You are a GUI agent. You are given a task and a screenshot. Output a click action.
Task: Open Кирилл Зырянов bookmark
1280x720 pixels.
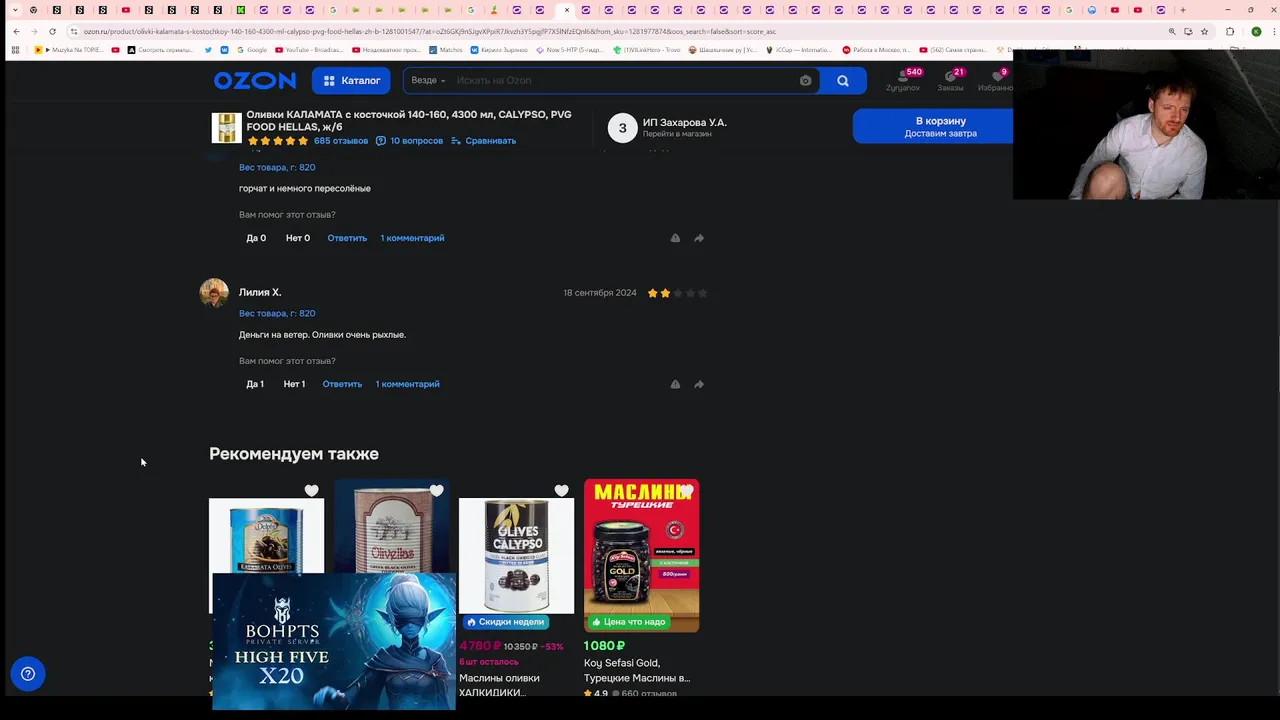pyautogui.click(x=500, y=49)
